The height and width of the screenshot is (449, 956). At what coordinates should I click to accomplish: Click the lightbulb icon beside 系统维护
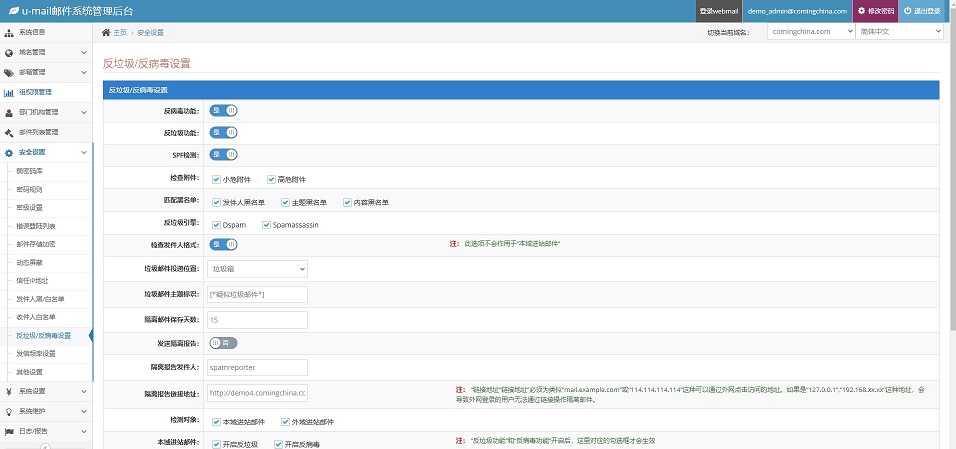click(9, 411)
